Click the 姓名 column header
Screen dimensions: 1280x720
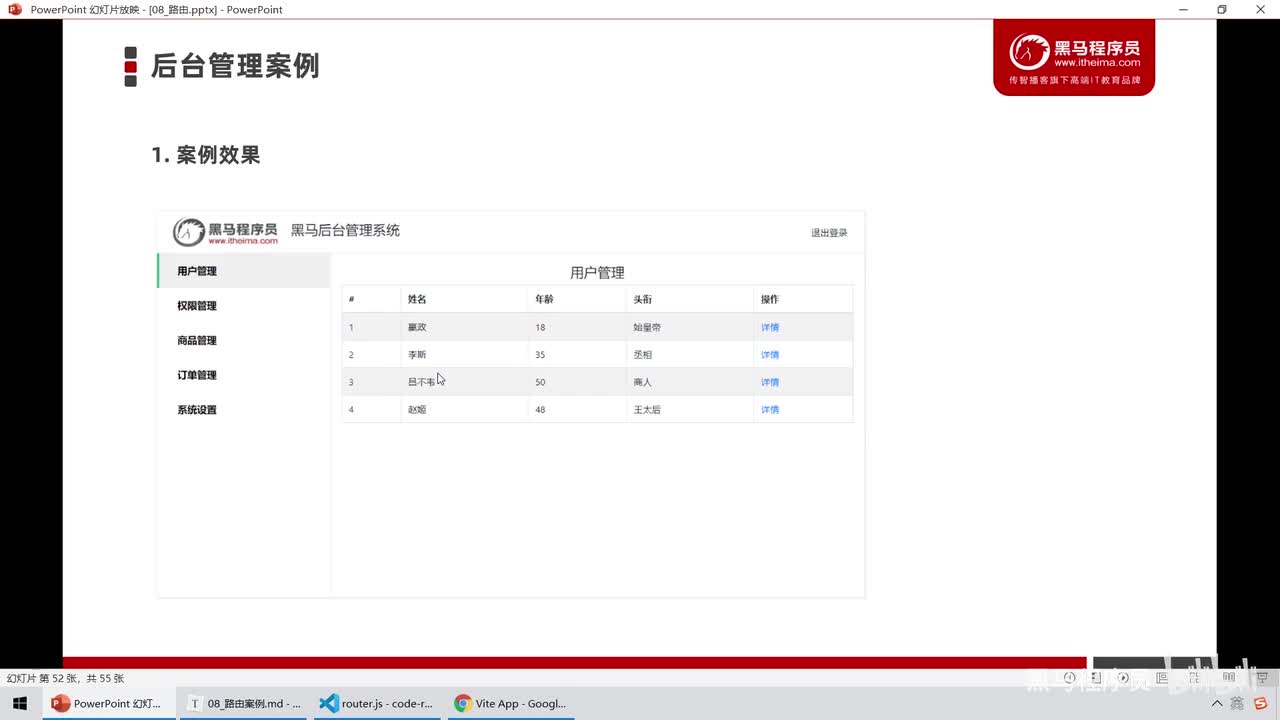coord(417,299)
